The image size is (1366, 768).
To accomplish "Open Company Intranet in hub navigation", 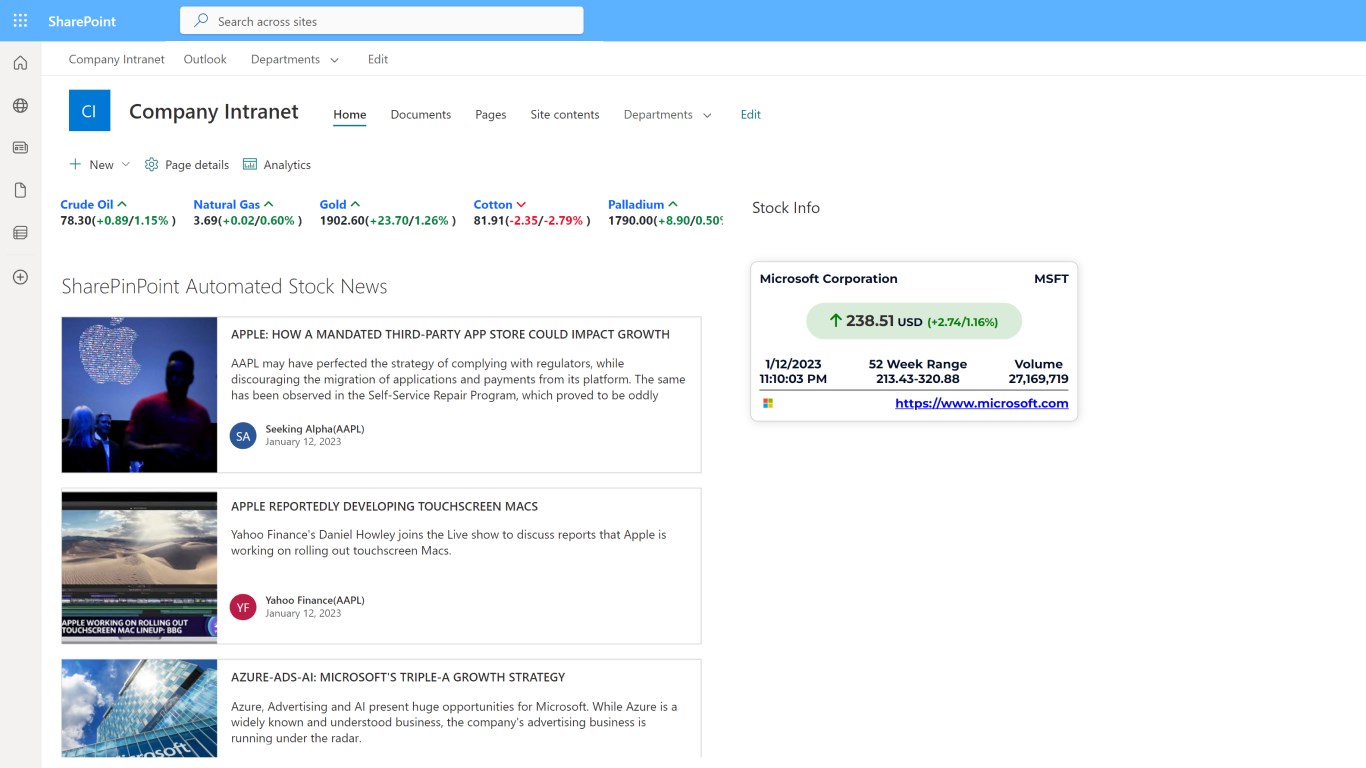I will 117,59.
